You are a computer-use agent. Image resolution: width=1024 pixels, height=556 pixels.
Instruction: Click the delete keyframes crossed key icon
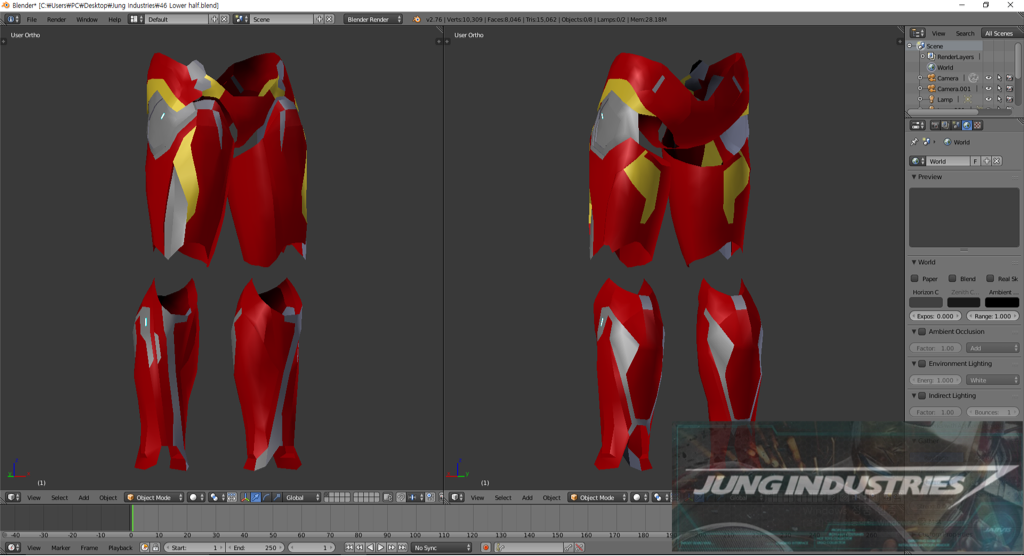[579, 548]
